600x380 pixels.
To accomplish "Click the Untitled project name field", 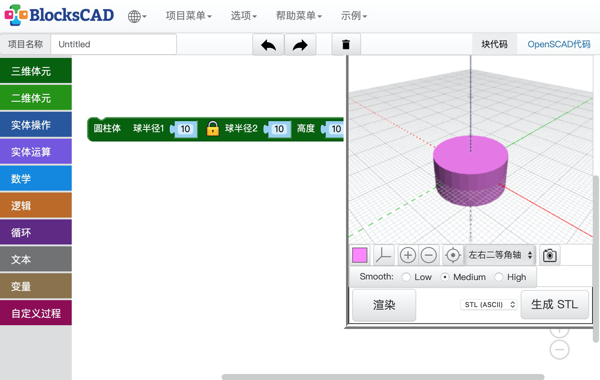I will pyautogui.click(x=114, y=44).
